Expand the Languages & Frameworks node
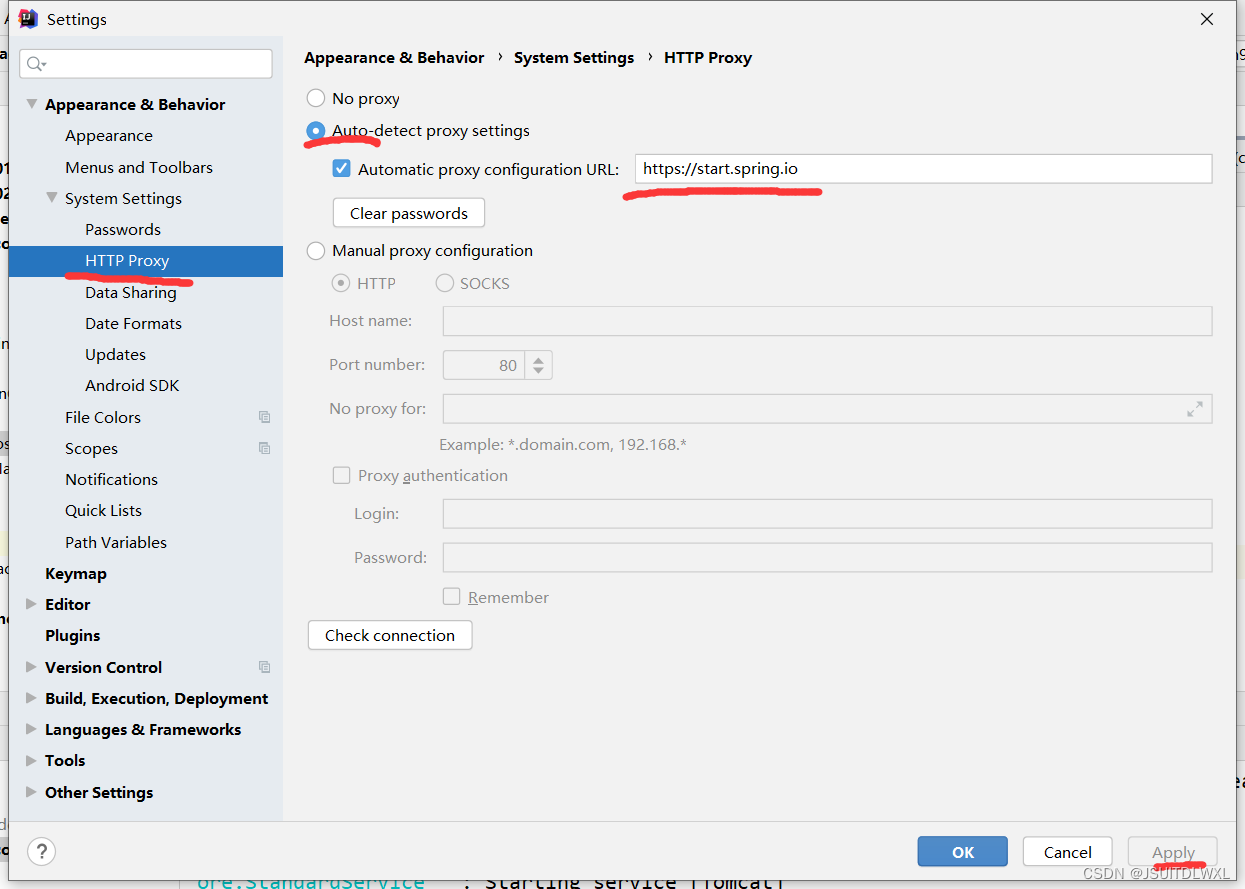 [30, 729]
